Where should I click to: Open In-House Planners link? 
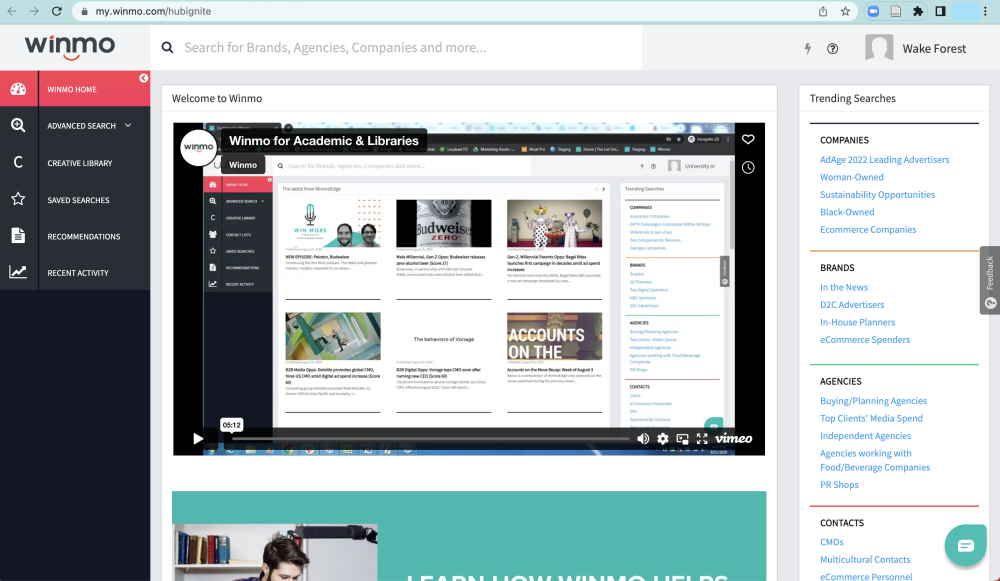857,322
